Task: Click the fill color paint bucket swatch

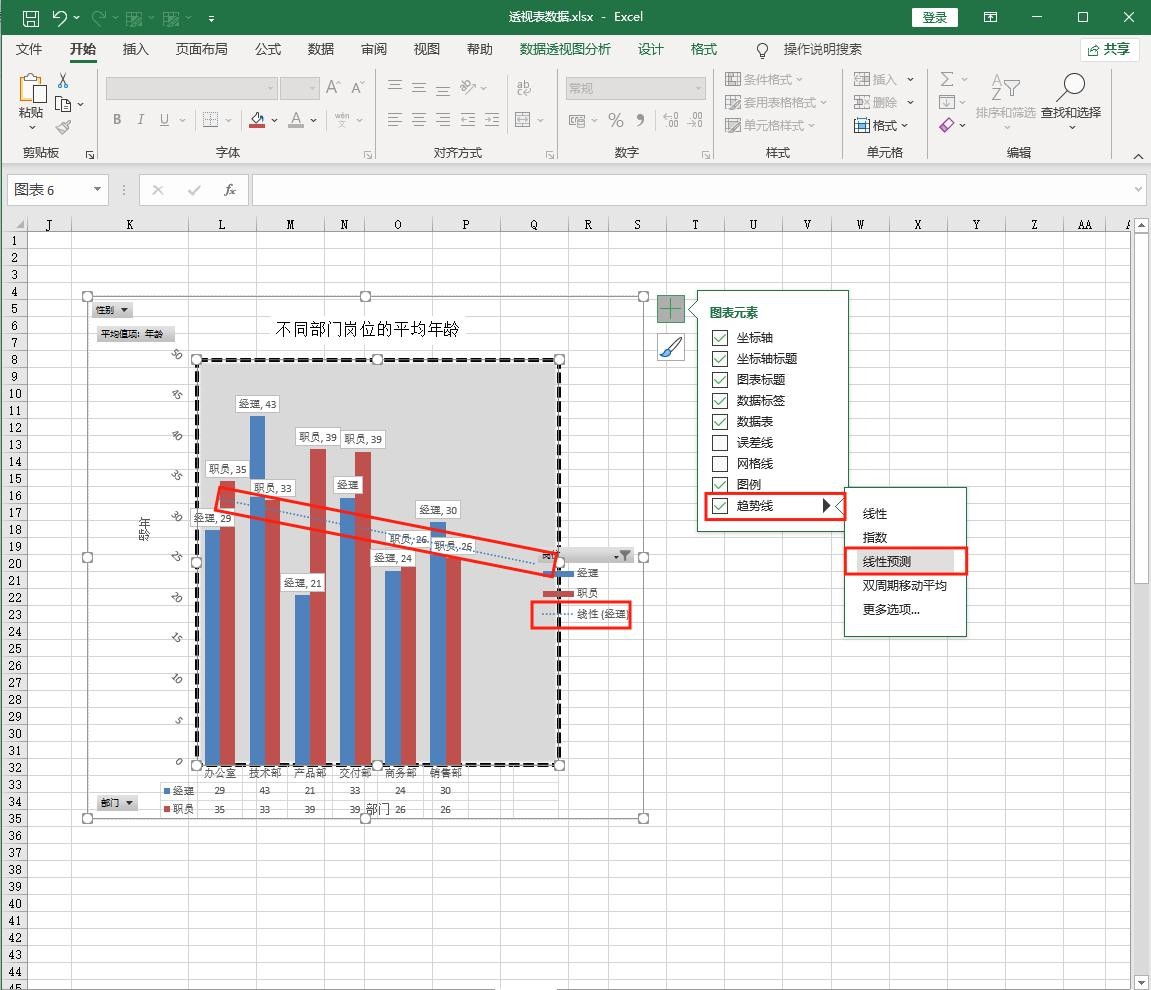Action: pos(257,120)
